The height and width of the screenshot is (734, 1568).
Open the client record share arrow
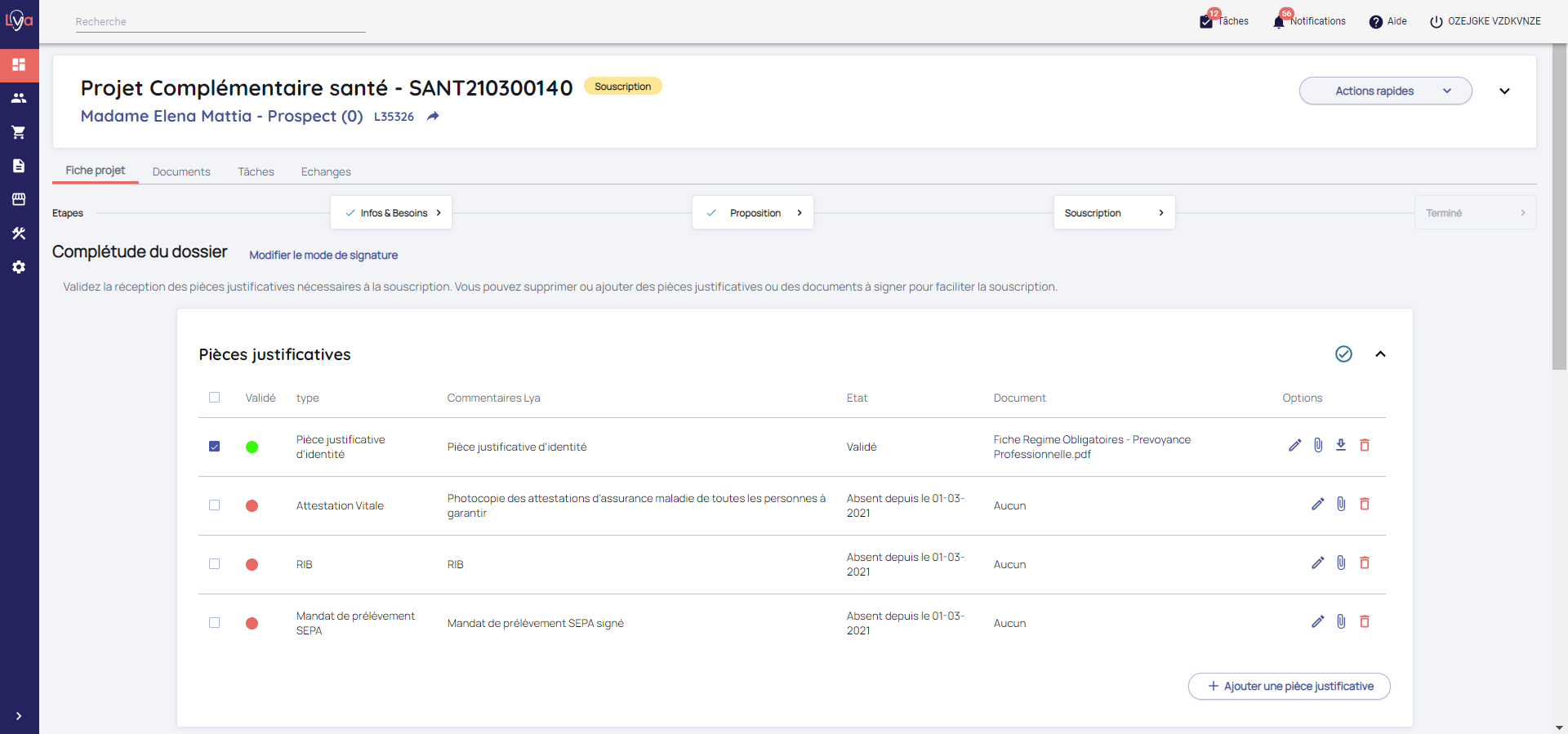(x=433, y=117)
